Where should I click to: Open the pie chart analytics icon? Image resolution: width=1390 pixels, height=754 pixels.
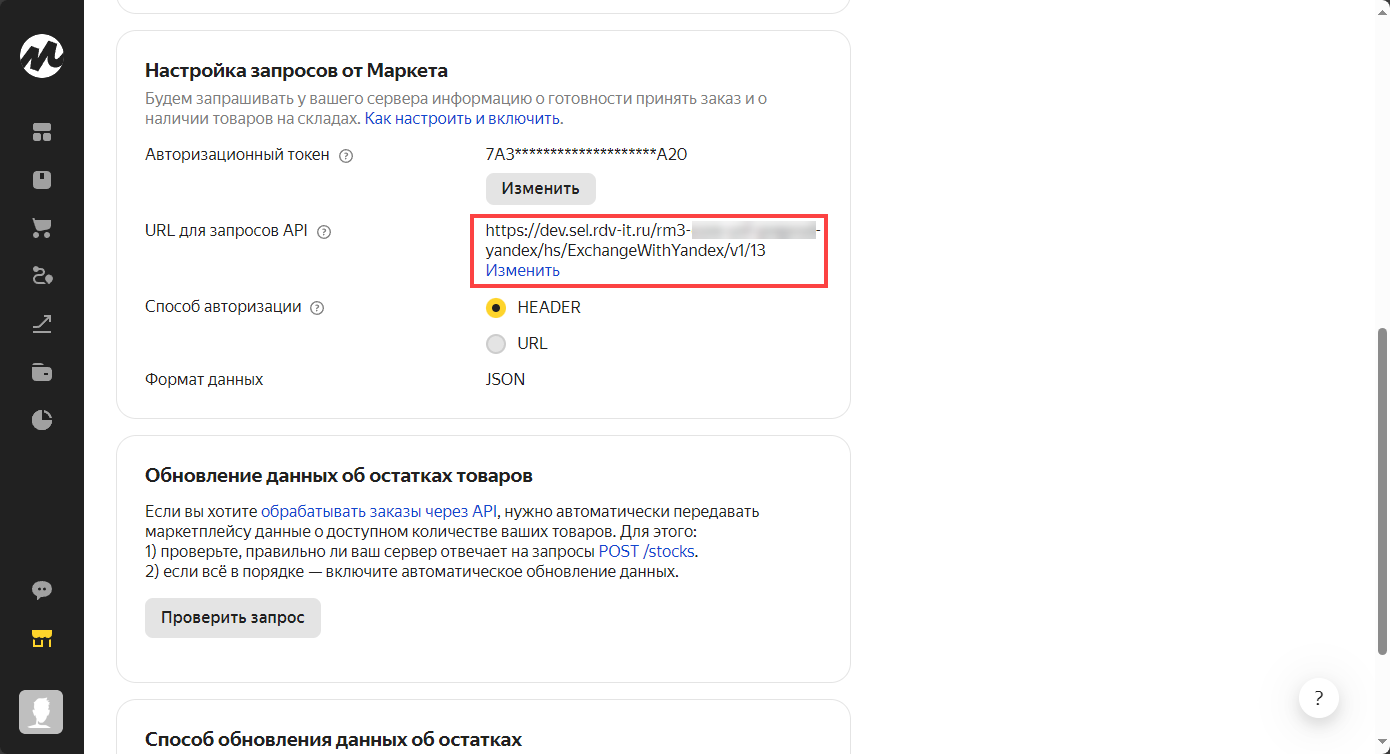tap(42, 420)
